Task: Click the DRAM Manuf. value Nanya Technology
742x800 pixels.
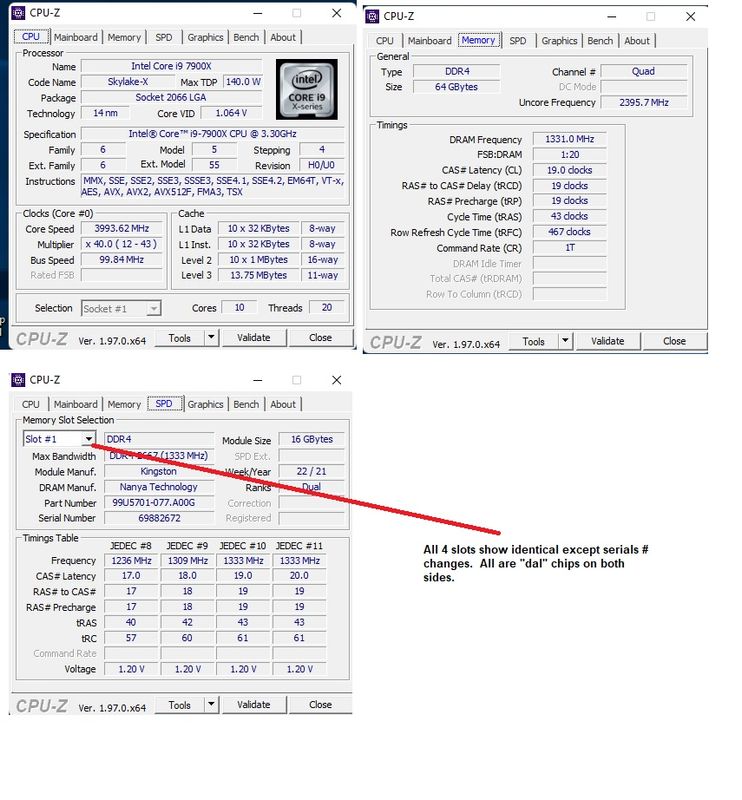Action: pyautogui.click(x=159, y=487)
